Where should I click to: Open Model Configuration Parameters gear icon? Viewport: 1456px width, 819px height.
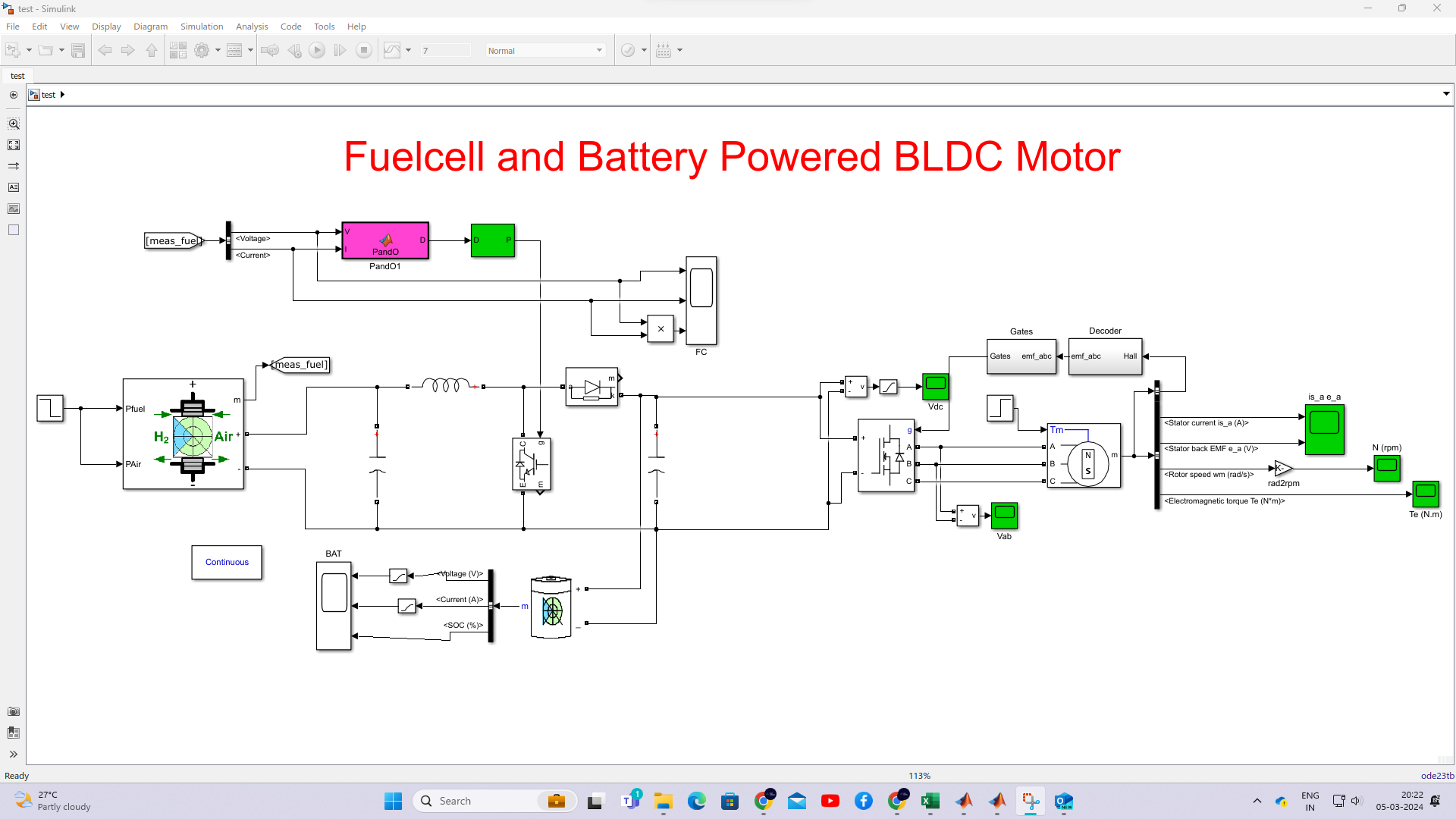click(203, 50)
